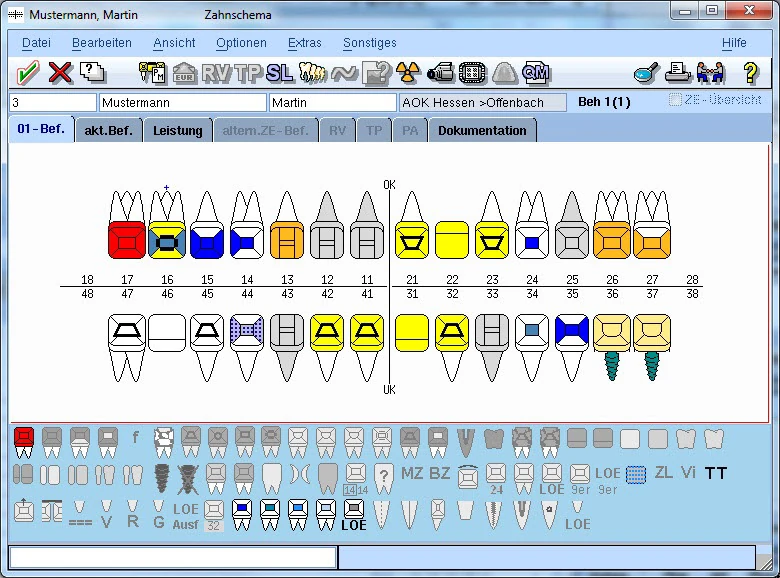Image resolution: width=780 pixels, height=578 pixels.
Task: Click the yellow-blue crown on tooth 16
Action: pos(167,240)
